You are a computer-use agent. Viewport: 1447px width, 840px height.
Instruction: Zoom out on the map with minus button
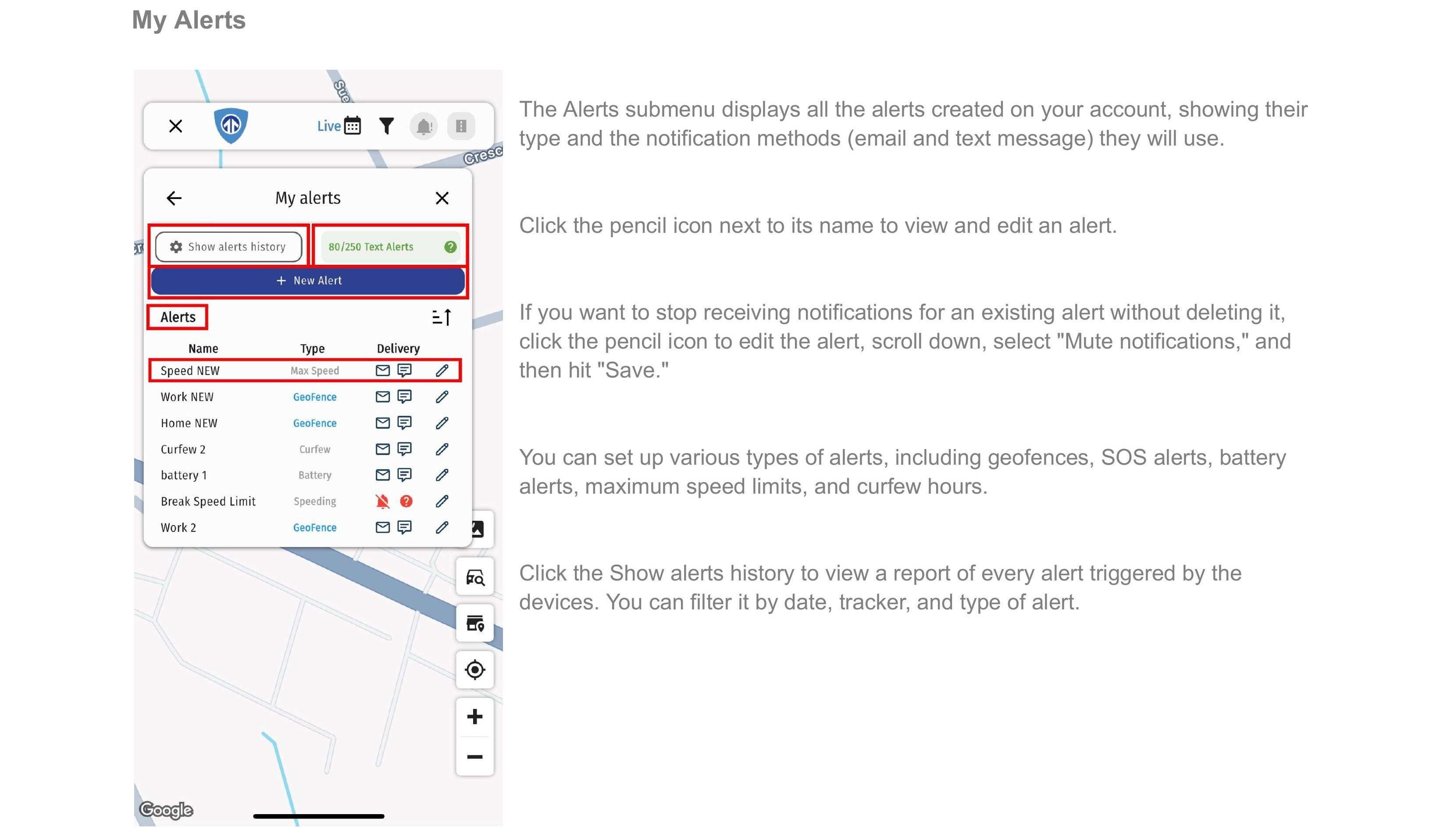pyautogui.click(x=475, y=757)
